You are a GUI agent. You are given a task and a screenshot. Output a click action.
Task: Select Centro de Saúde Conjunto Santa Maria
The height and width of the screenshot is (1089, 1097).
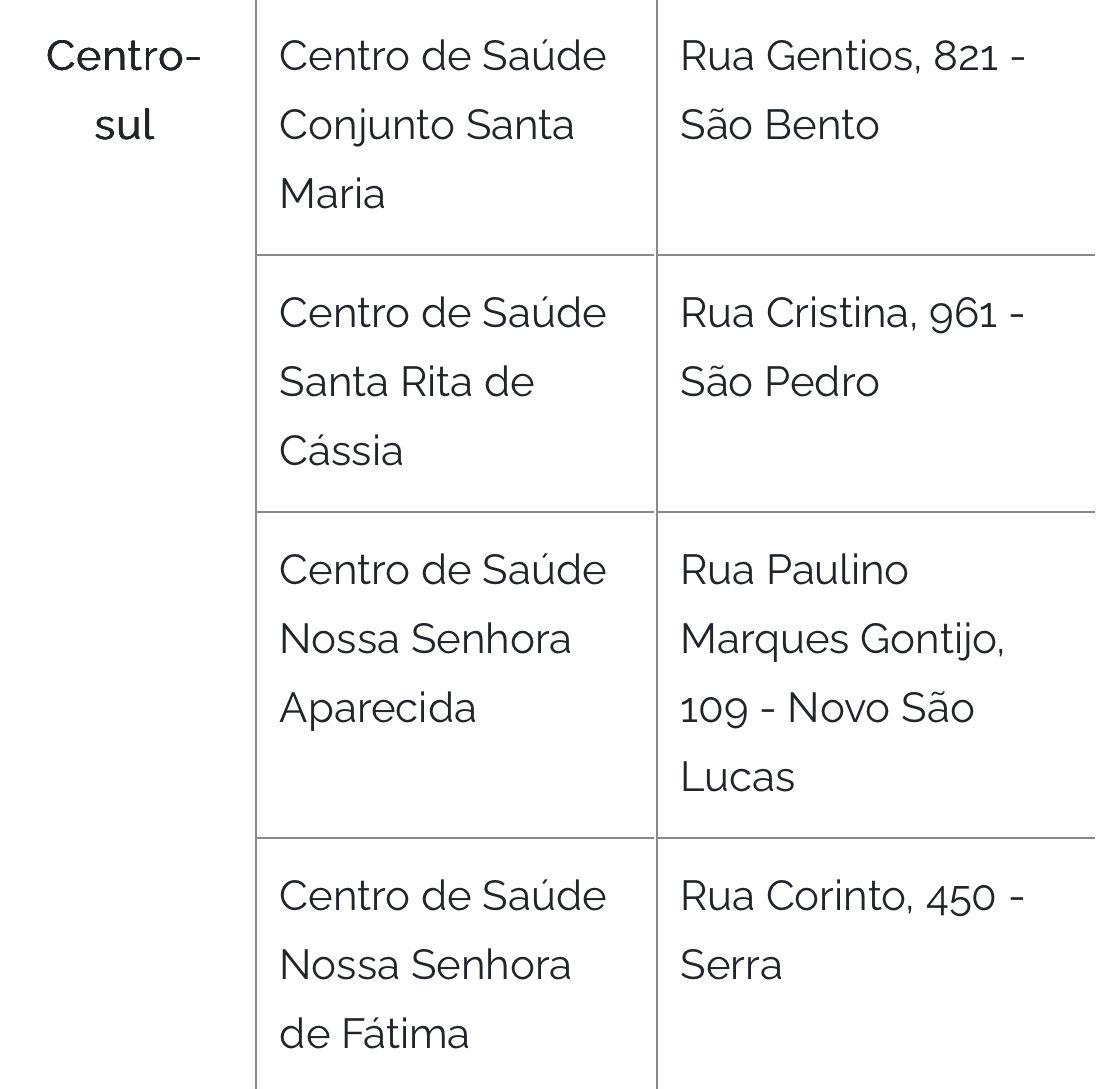443,124
